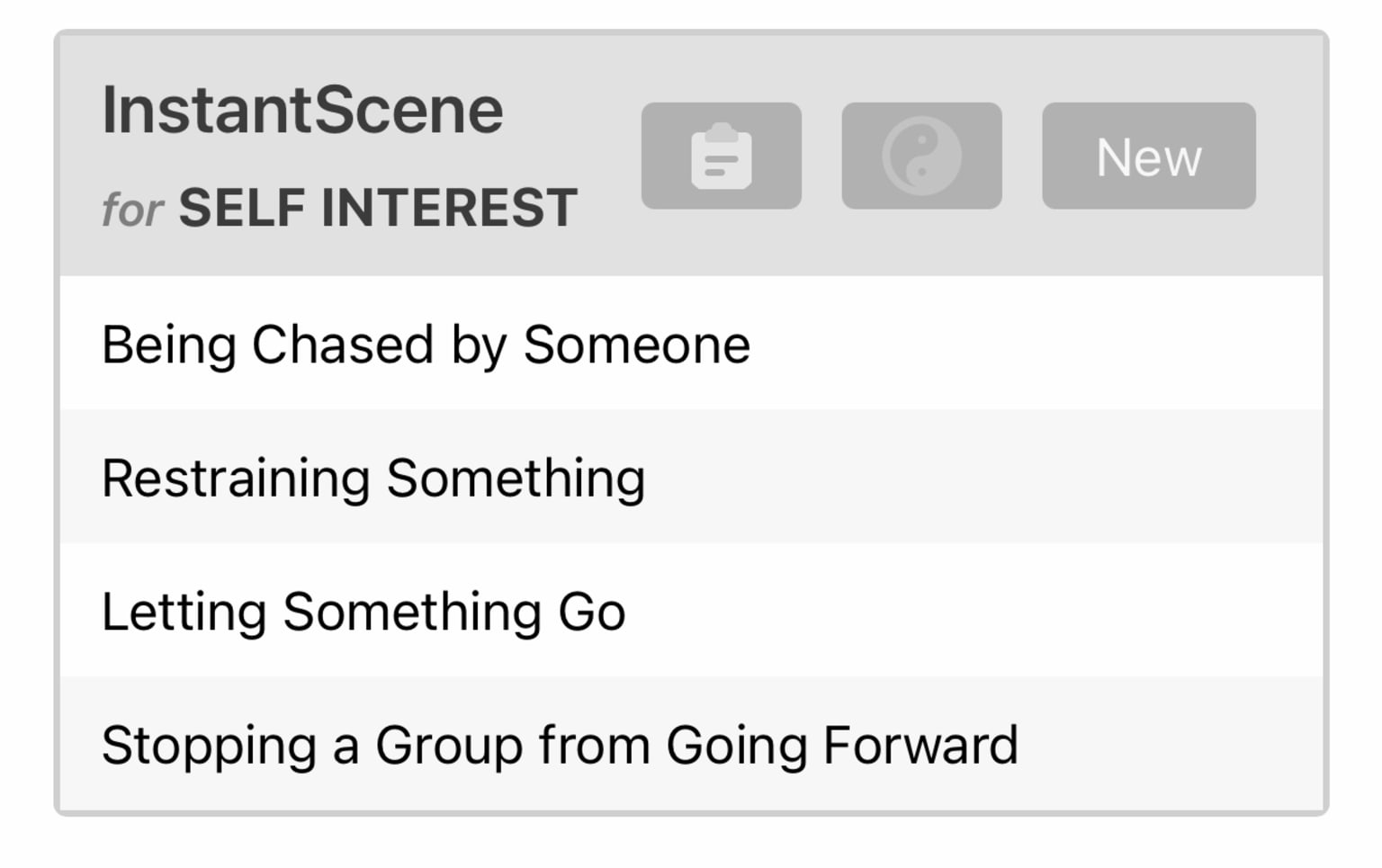Click the word Restraining in the list
Viewport: 1382px width, 868px height.
tap(236, 478)
